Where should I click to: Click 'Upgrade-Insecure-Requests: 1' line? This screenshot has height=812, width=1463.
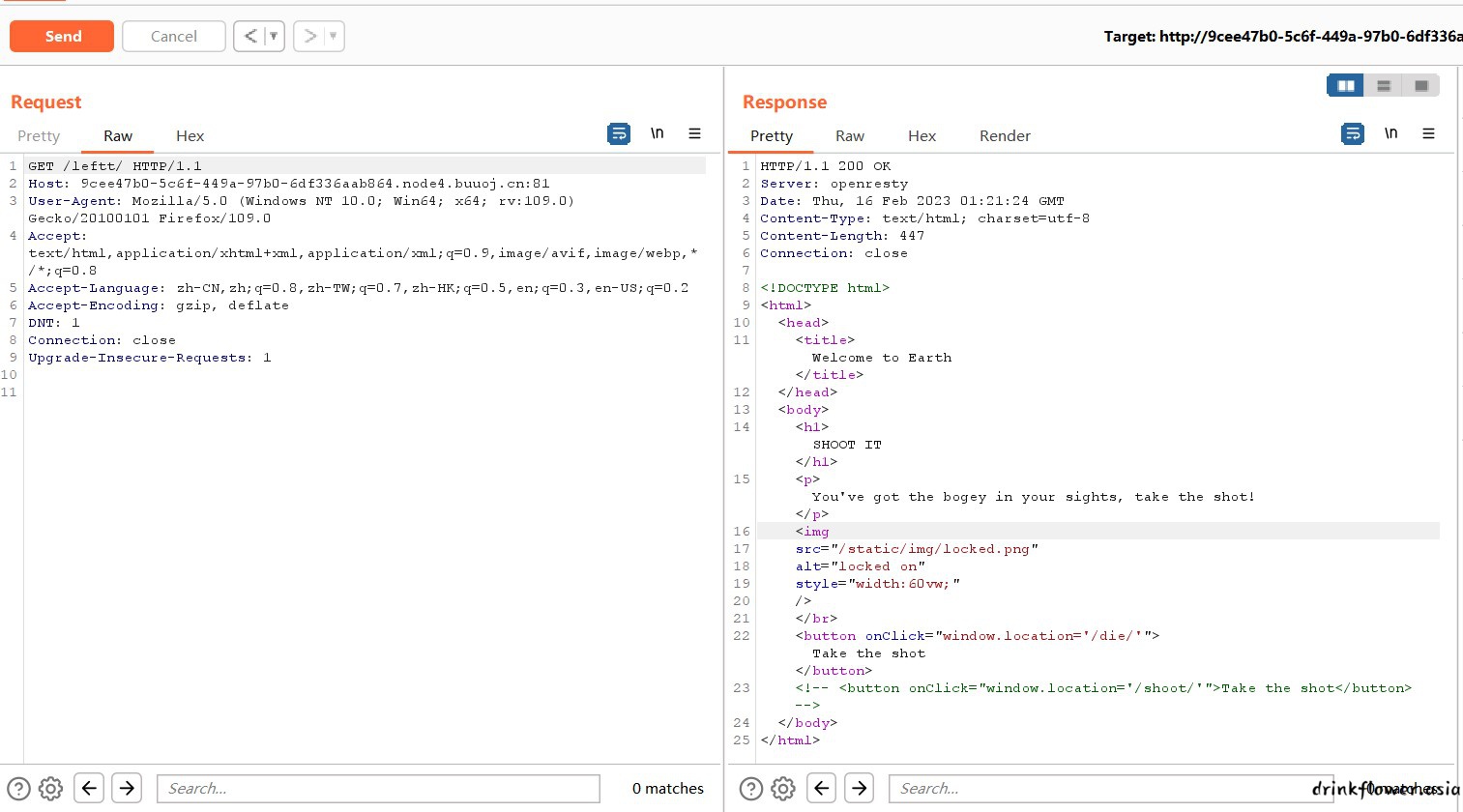pyautogui.click(x=150, y=358)
